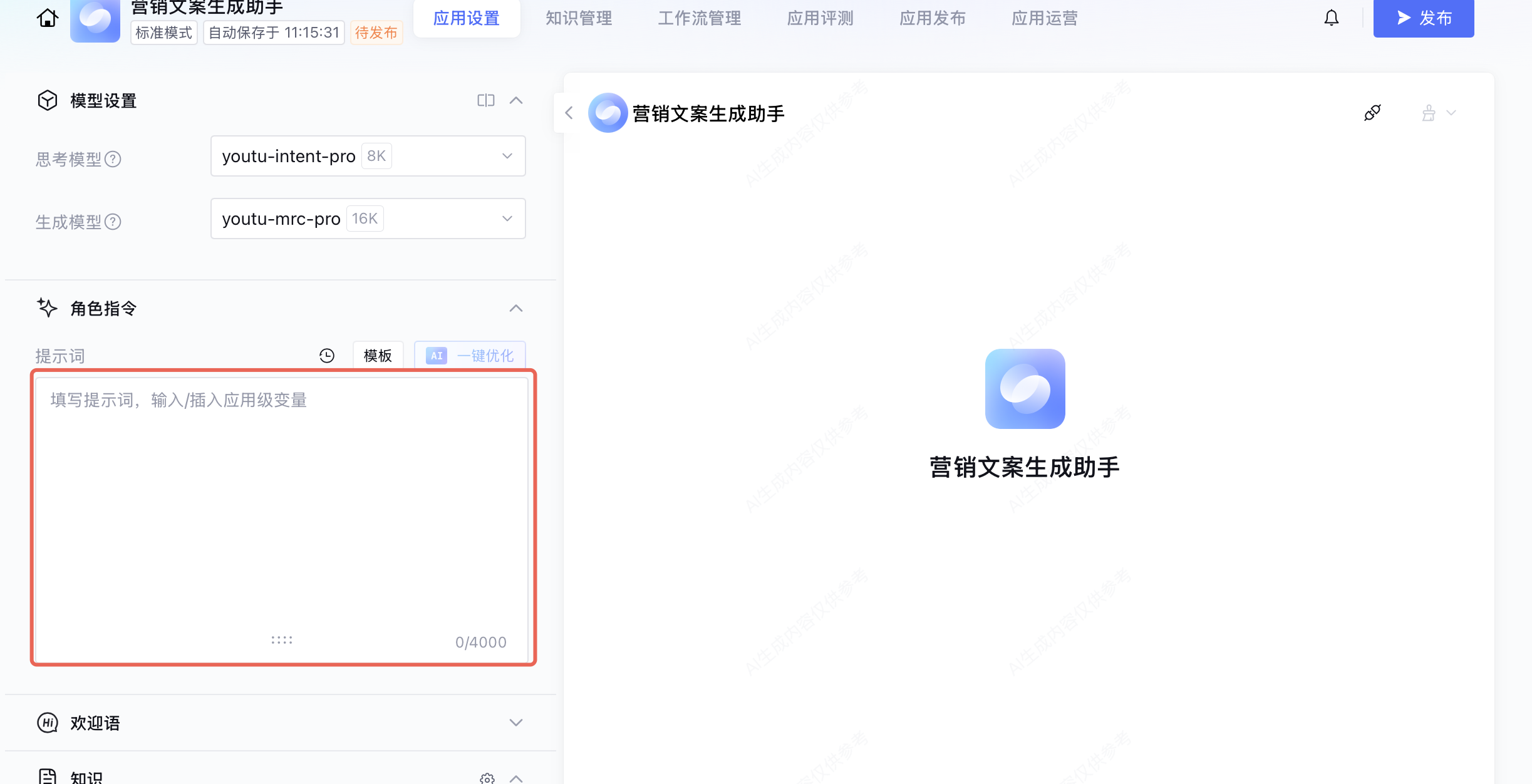Click the link icon in the preview header
The width and height of the screenshot is (1532, 784).
[x=1372, y=113]
